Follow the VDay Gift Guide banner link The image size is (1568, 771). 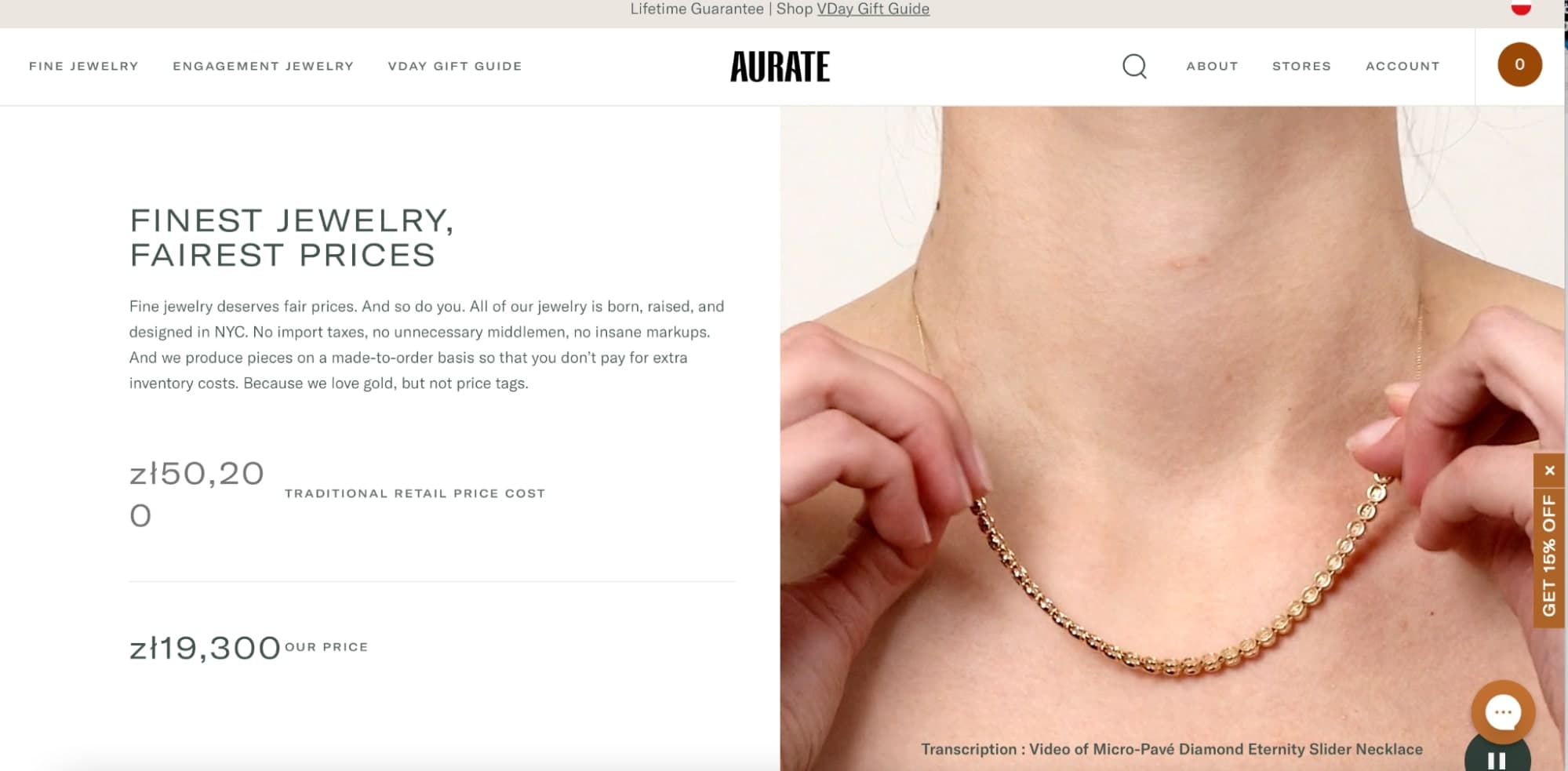pyautogui.click(x=873, y=9)
